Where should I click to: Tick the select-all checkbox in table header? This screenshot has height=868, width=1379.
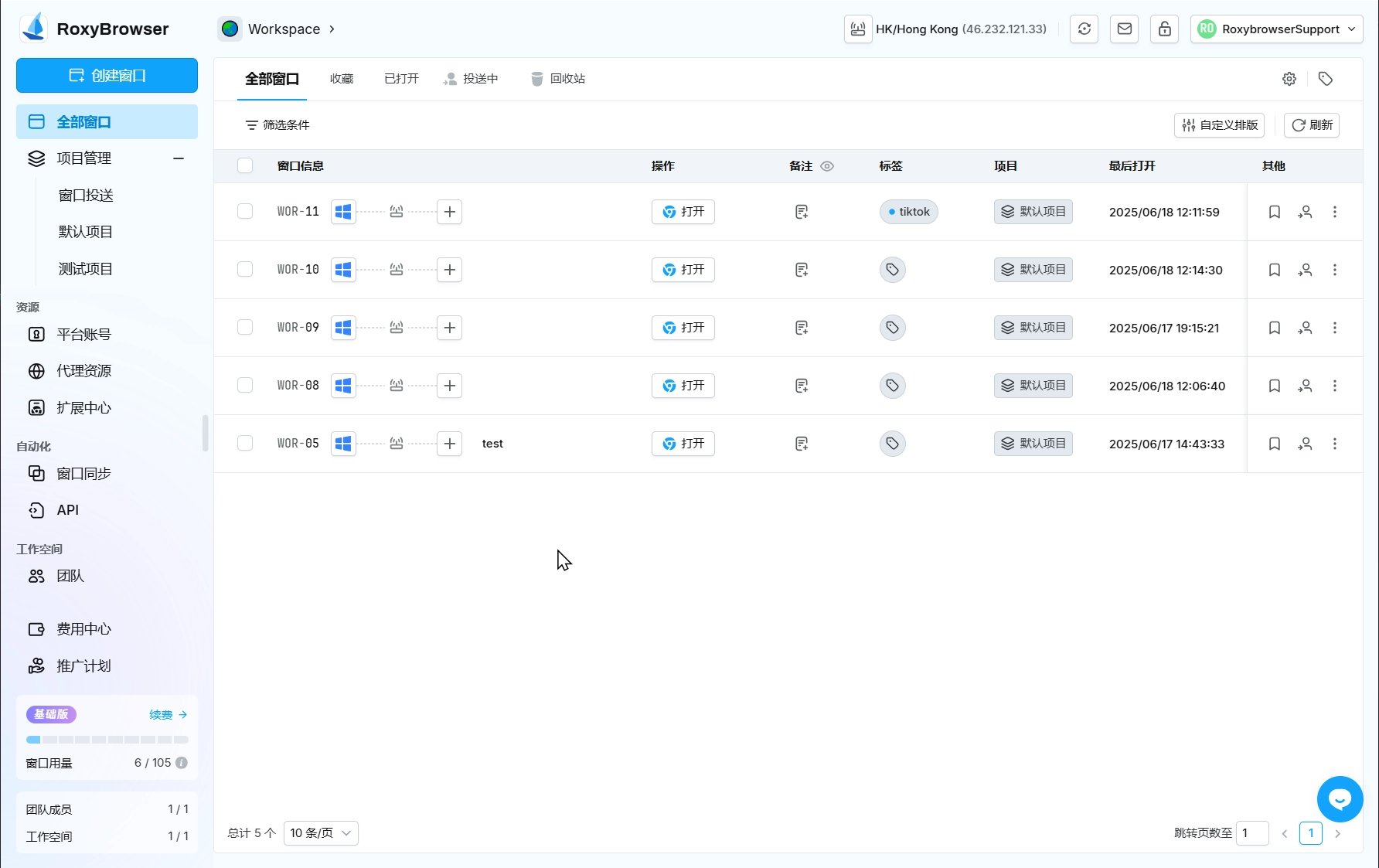coord(245,165)
